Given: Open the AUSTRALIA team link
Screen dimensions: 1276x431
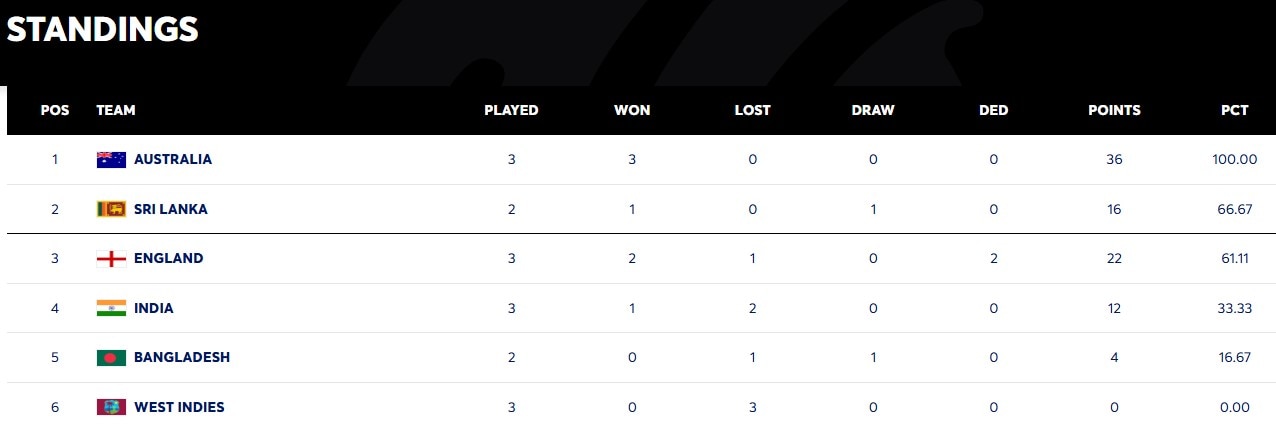Looking at the screenshot, I should [x=173, y=159].
